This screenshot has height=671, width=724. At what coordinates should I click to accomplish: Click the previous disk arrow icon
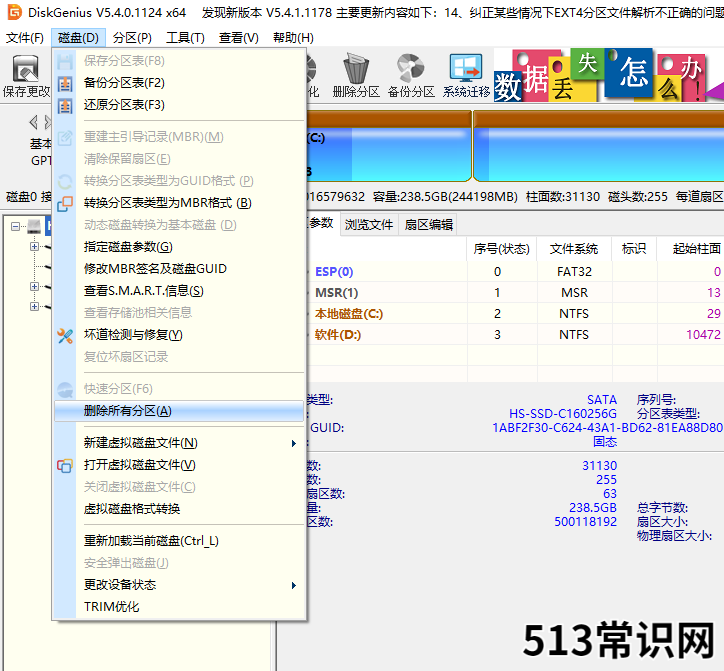click(33, 122)
